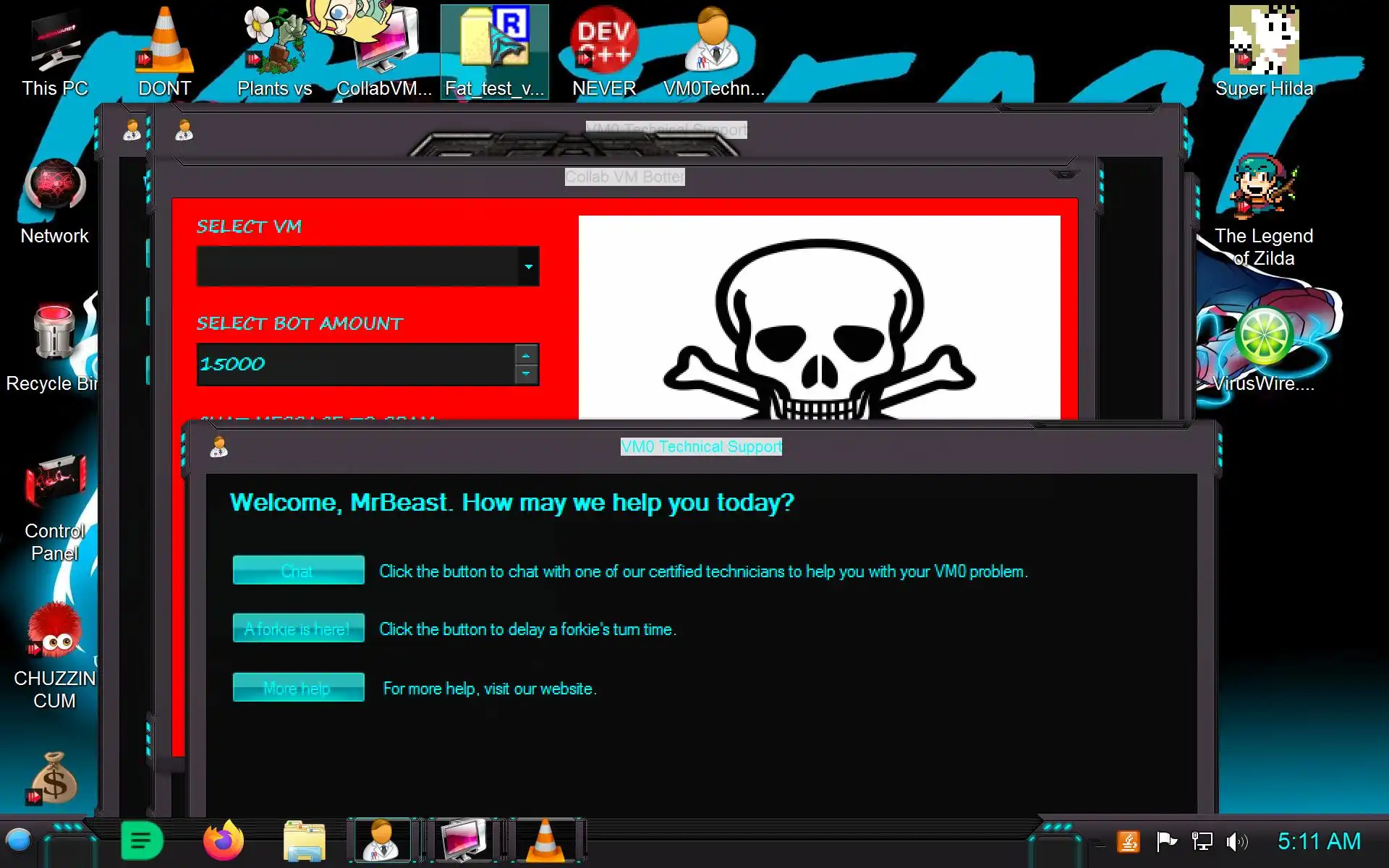Click the Collab VM Botter title bar
This screenshot has width=1389, height=868.
624,176
